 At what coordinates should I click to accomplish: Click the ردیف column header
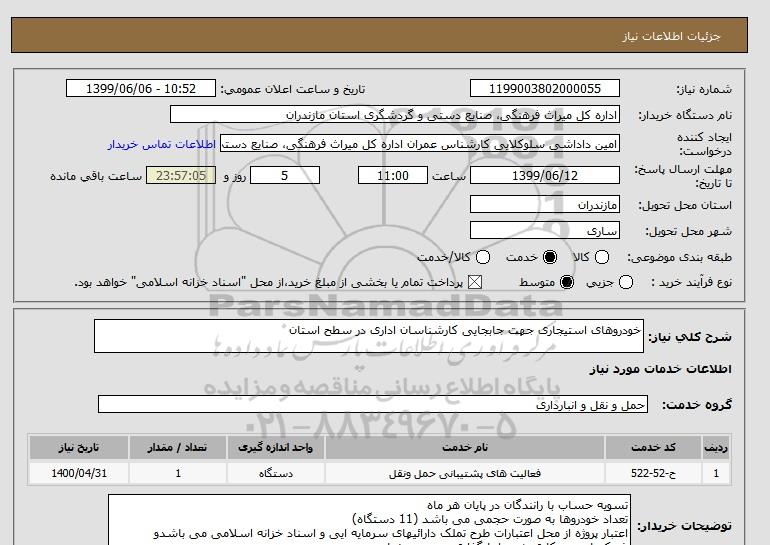coord(715,447)
